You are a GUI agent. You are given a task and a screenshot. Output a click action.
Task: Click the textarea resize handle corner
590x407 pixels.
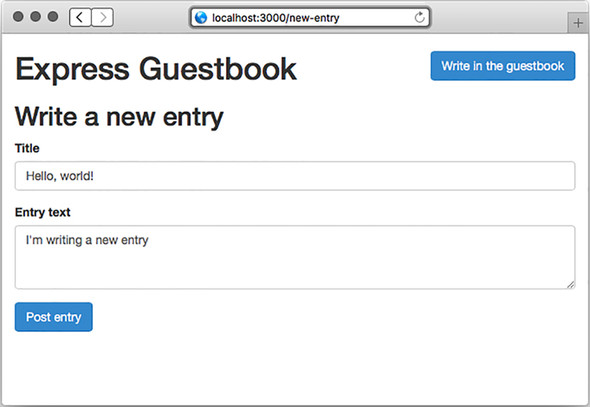pyautogui.click(x=570, y=285)
